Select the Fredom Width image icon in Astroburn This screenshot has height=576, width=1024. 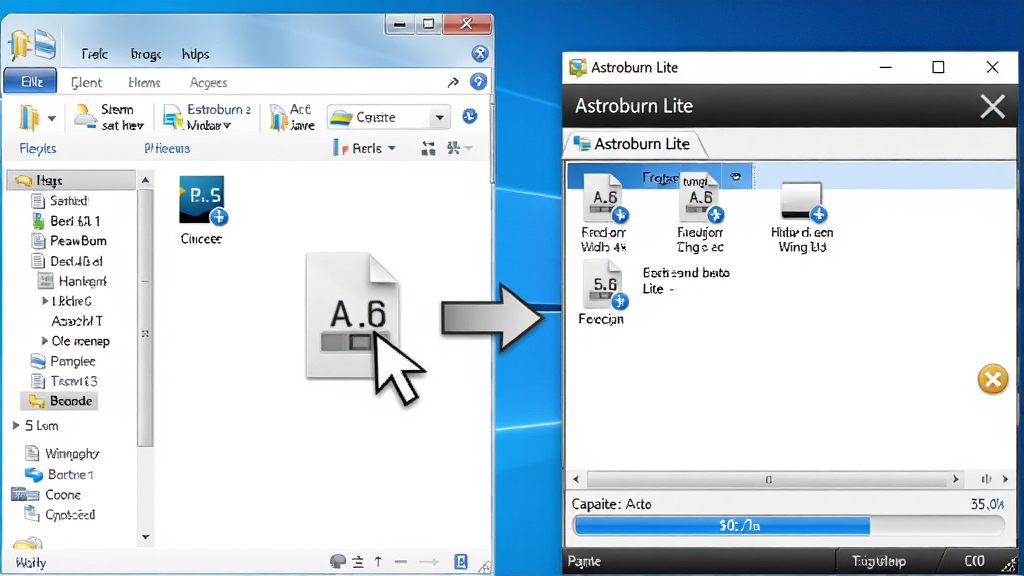point(605,197)
